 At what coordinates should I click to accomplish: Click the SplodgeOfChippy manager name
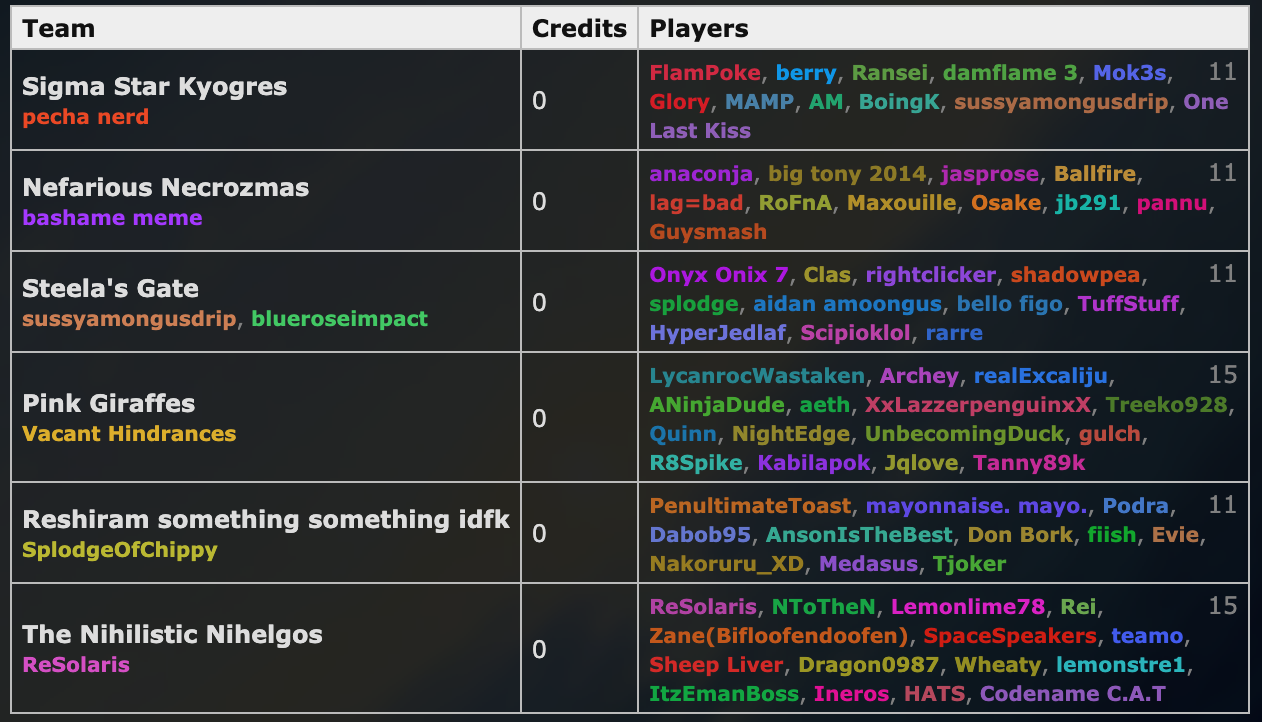[120, 550]
